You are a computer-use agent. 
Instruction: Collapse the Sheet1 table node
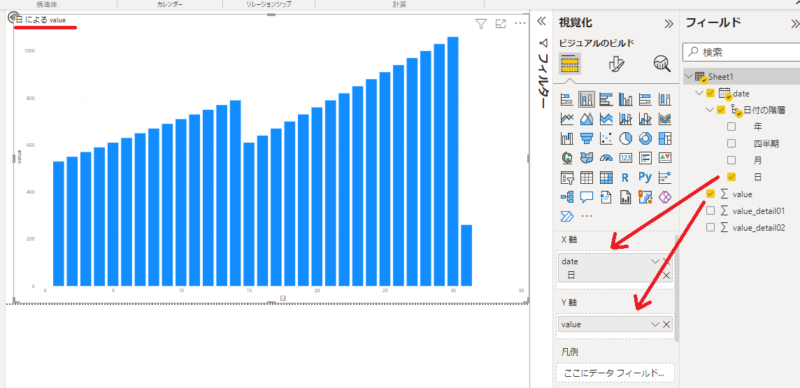[x=689, y=77]
